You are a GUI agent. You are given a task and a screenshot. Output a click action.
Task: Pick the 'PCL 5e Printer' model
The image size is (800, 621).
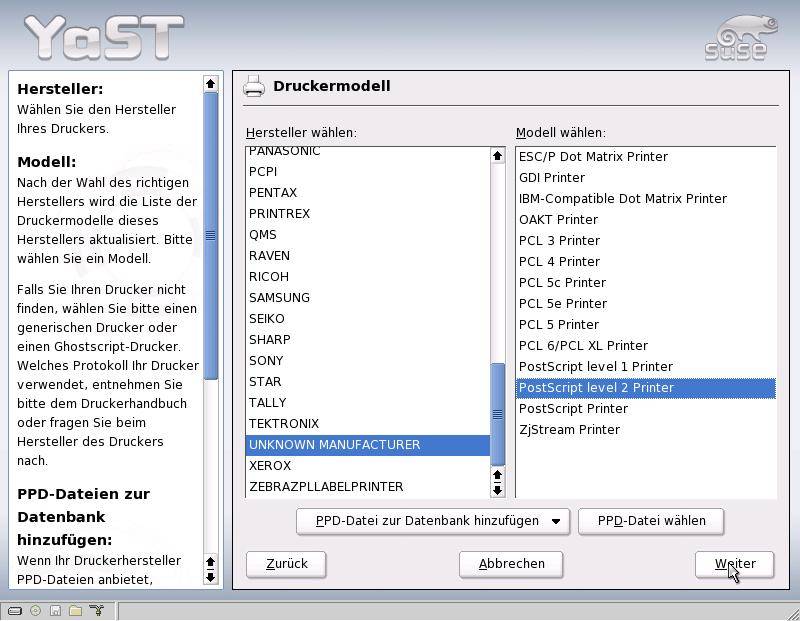pyautogui.click(x=645, y=304)
